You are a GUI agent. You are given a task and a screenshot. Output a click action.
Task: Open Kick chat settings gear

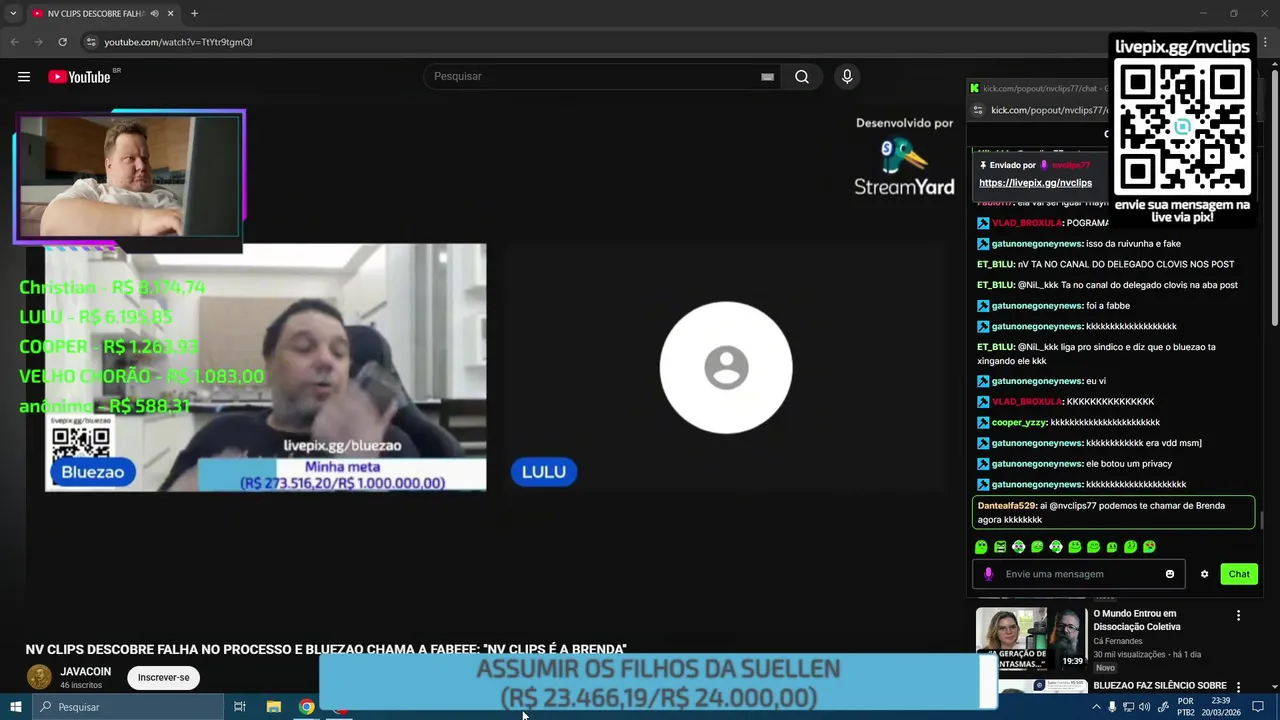click(x=1204, y=574)
